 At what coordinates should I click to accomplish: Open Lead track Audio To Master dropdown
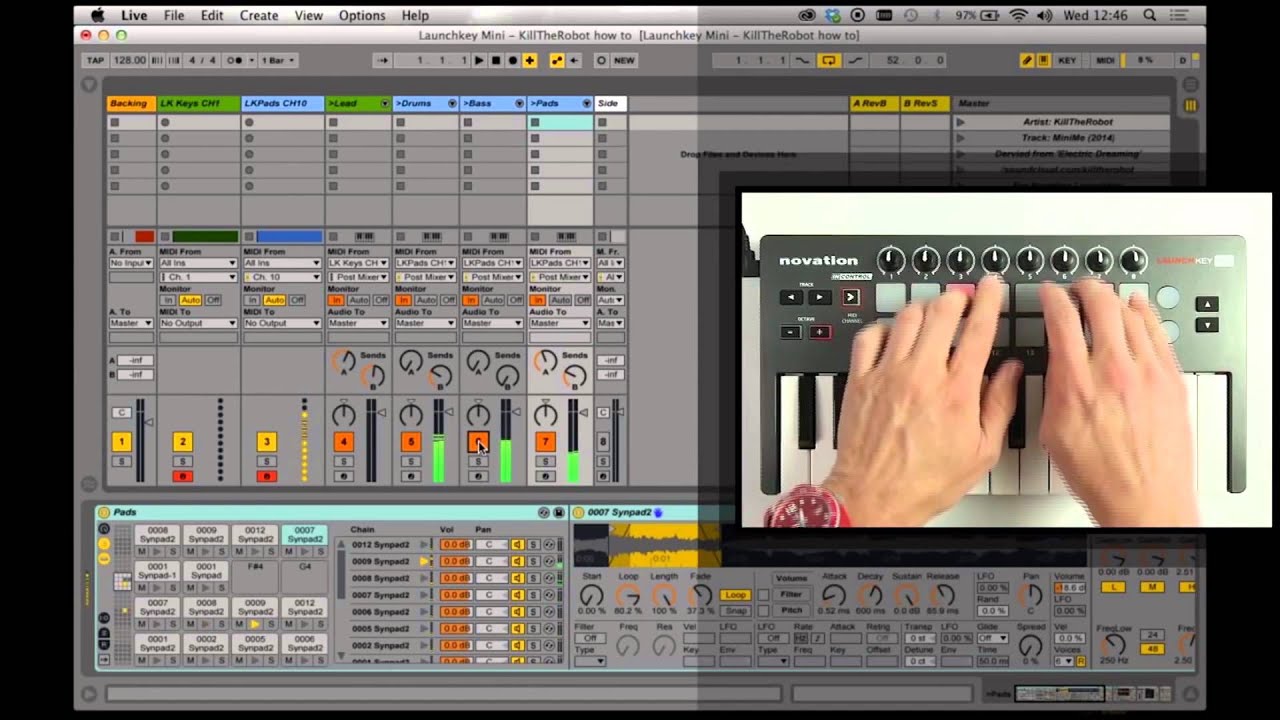tap(358, 323)
